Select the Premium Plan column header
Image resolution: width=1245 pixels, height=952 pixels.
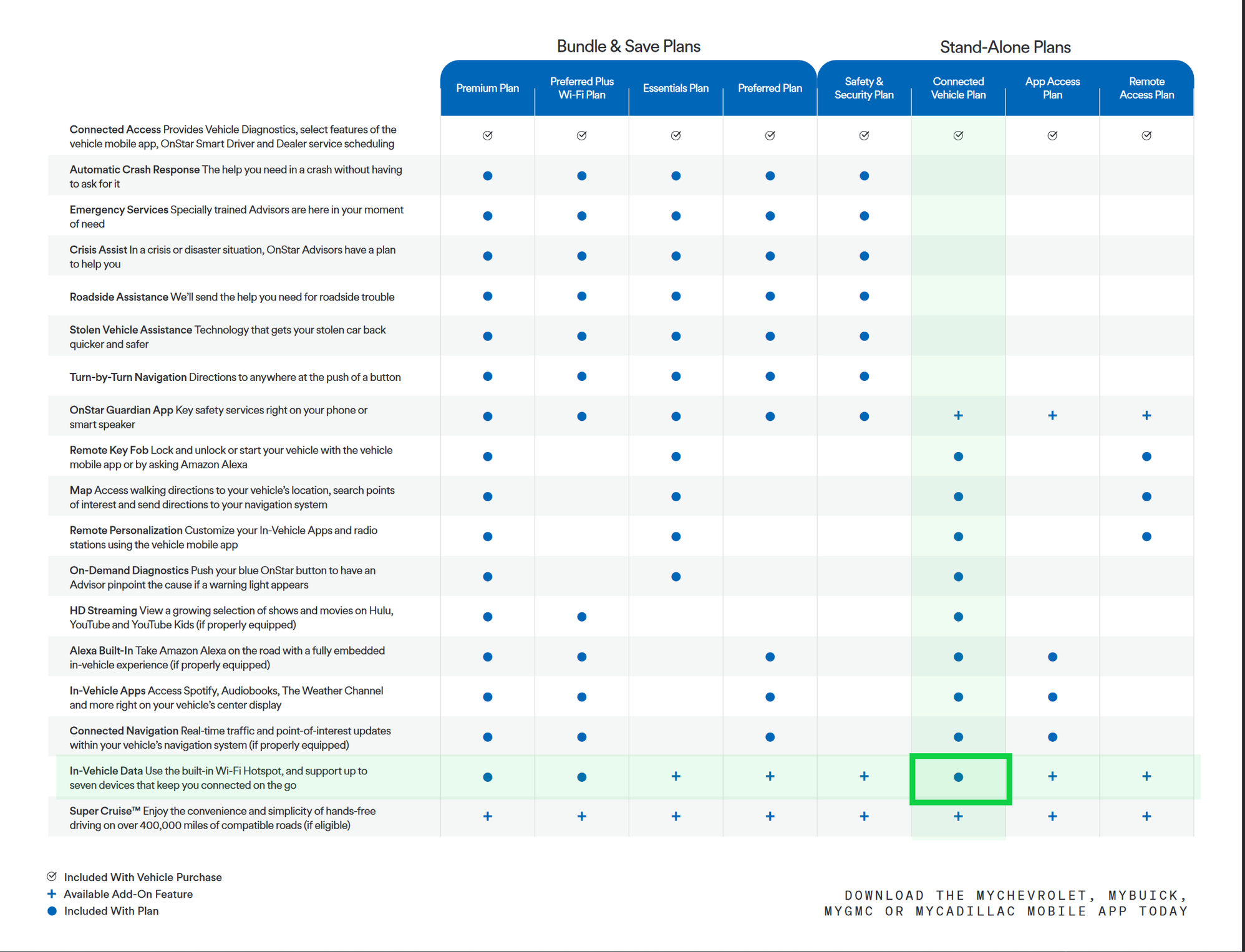coord(488,89)
